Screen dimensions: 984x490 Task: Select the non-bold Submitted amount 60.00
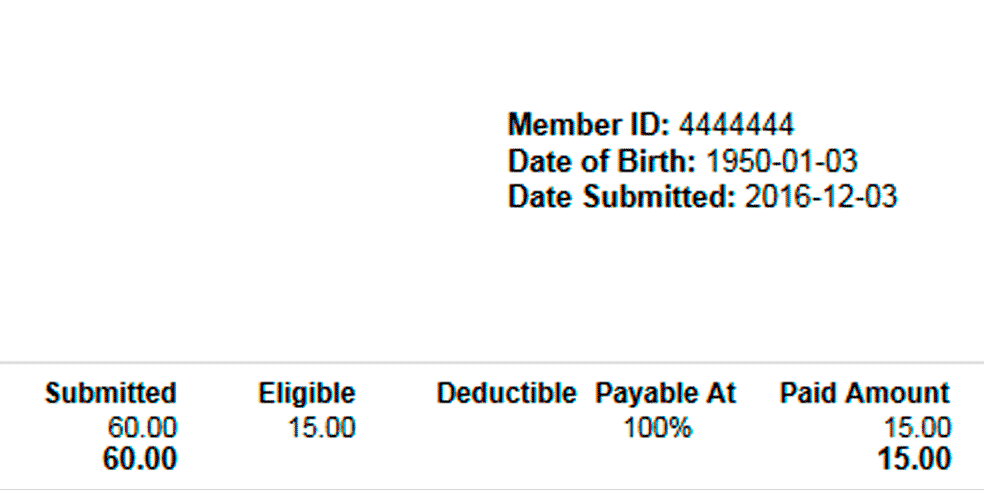[142, 428]
